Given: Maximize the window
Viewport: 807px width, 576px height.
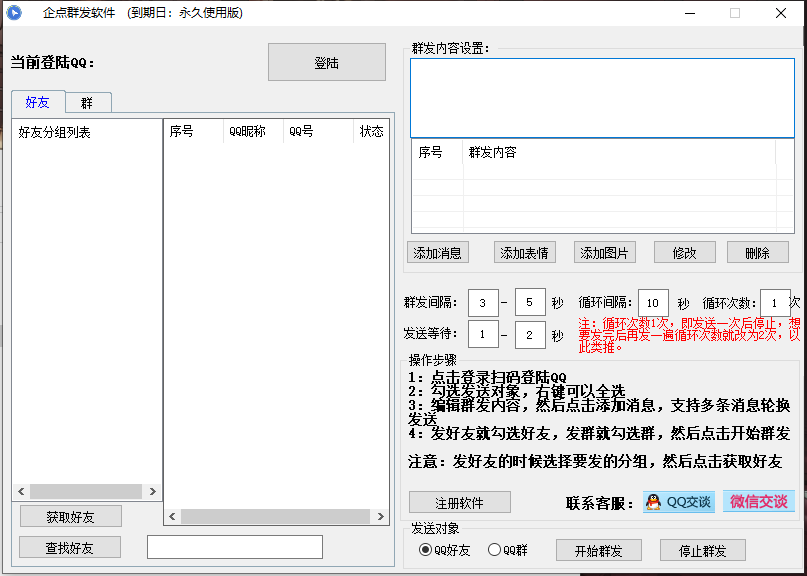Looking at the screenshot, I should click(x=735, y=13).
